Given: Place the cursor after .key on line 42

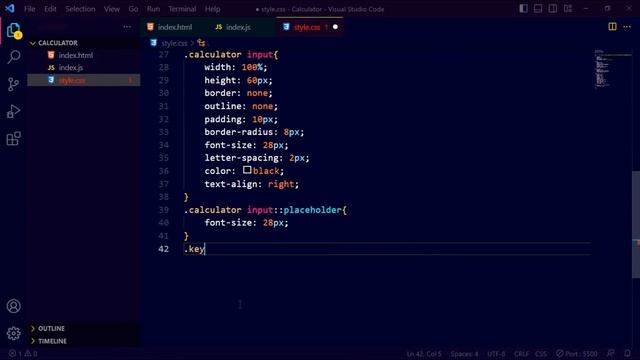Looking at the screenshot, I should [x=205, y=249].
